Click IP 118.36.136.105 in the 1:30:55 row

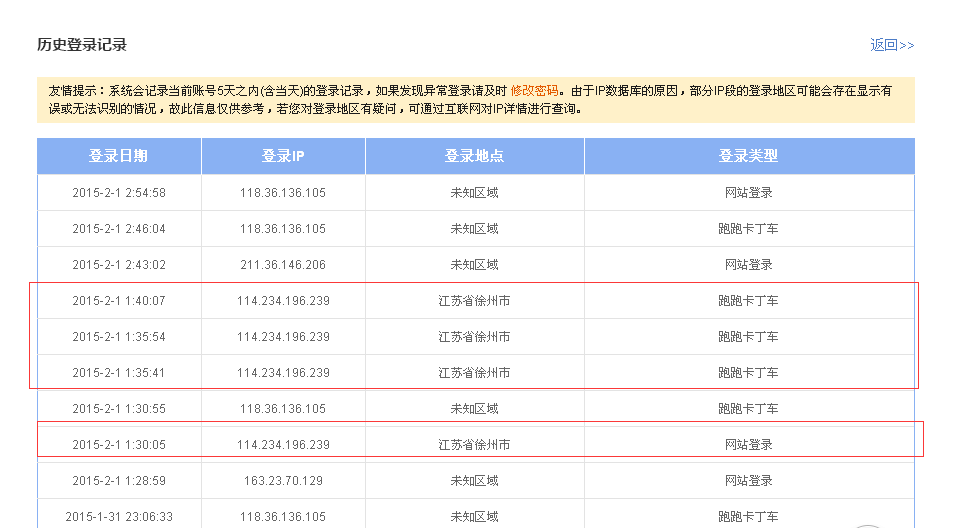[x=283, y=409]
